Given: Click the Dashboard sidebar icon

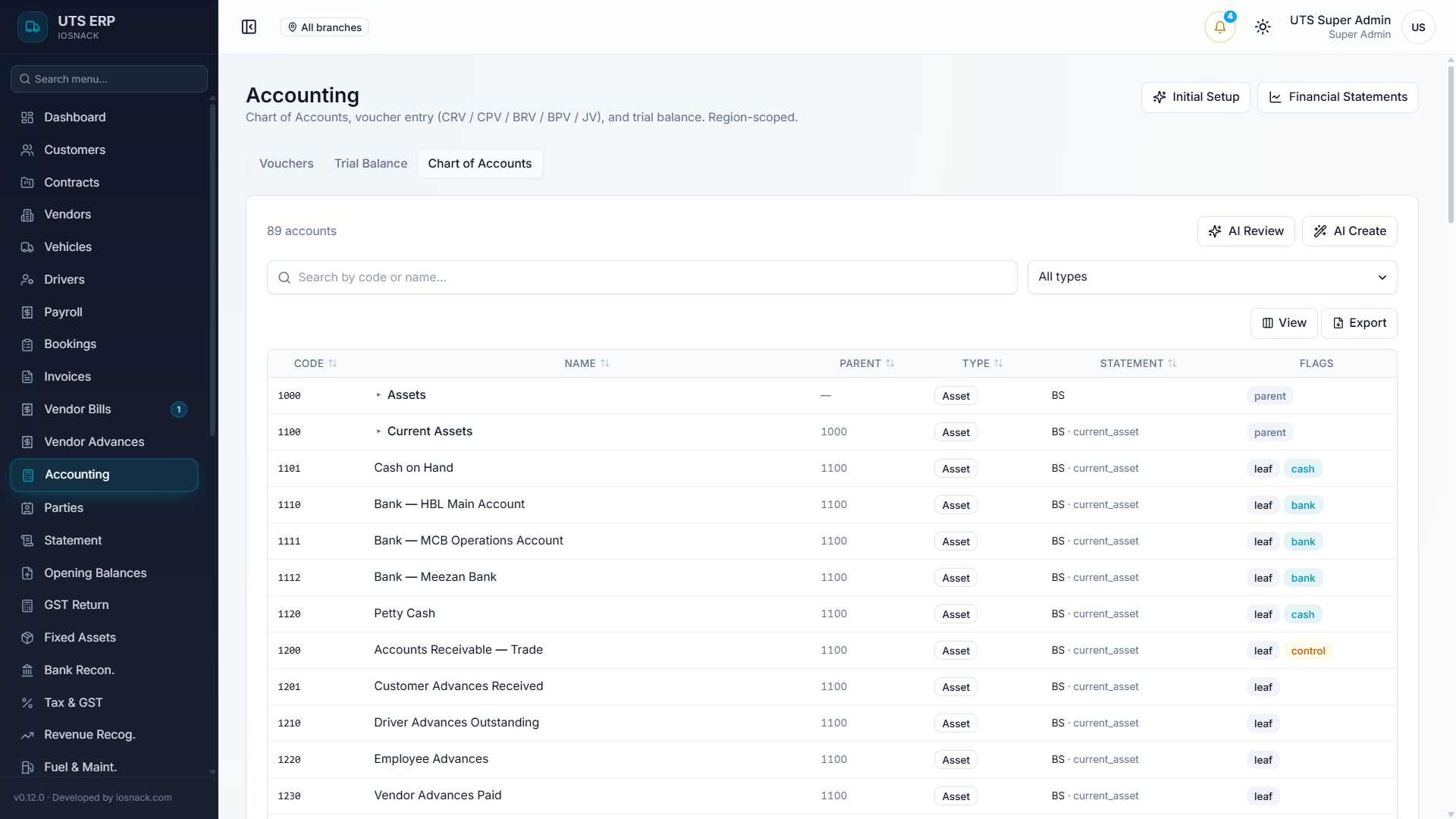Looking at the screenshot, I should tap(27, 118).
